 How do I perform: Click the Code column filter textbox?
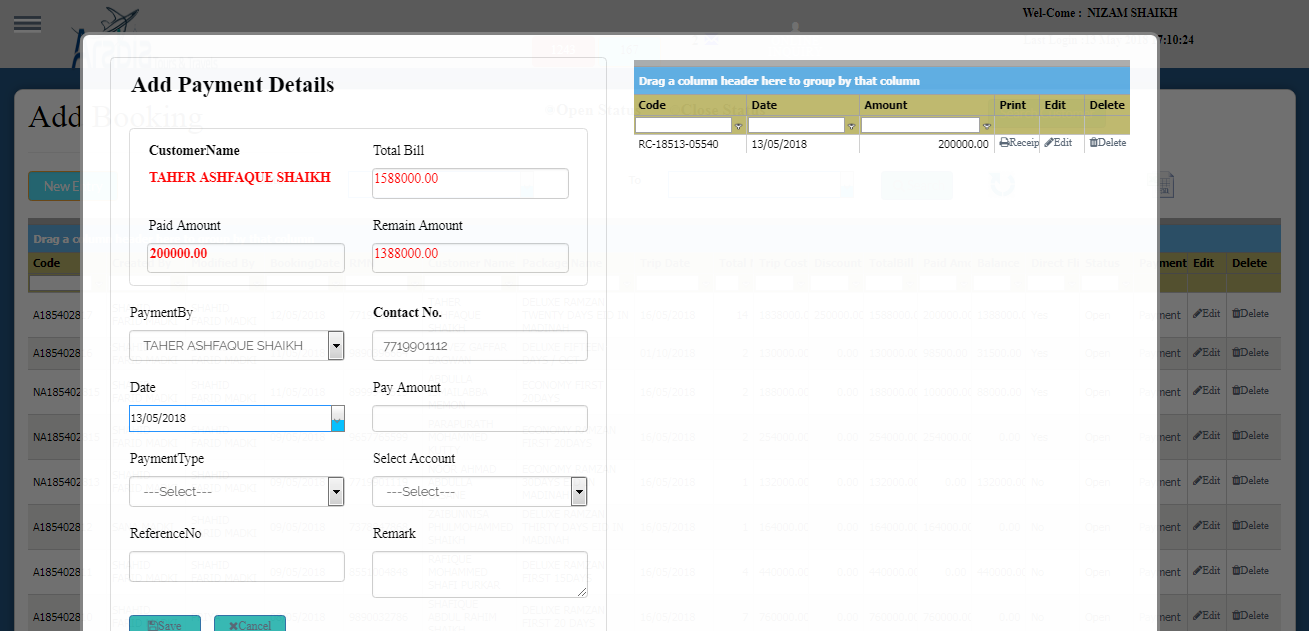point(684,126)
